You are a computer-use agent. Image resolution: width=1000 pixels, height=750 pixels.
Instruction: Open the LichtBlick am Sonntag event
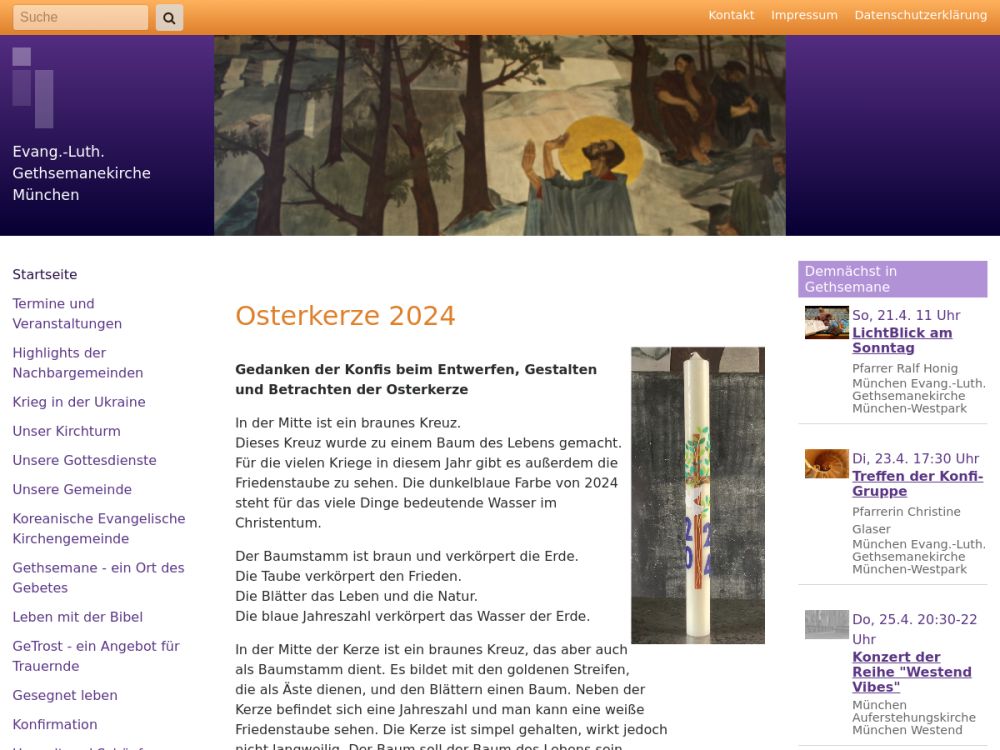(901, 340)
